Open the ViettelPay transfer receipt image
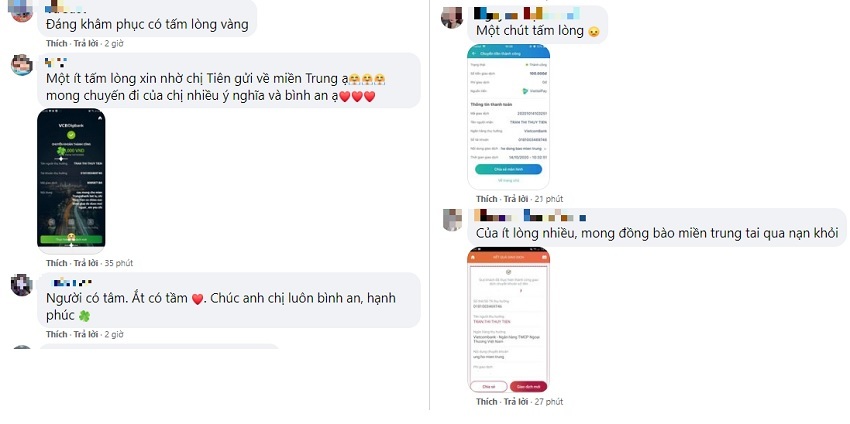Image resolution: width=850 pixels, height=424 pixels. pyautogui.click(x=508, y=116)
